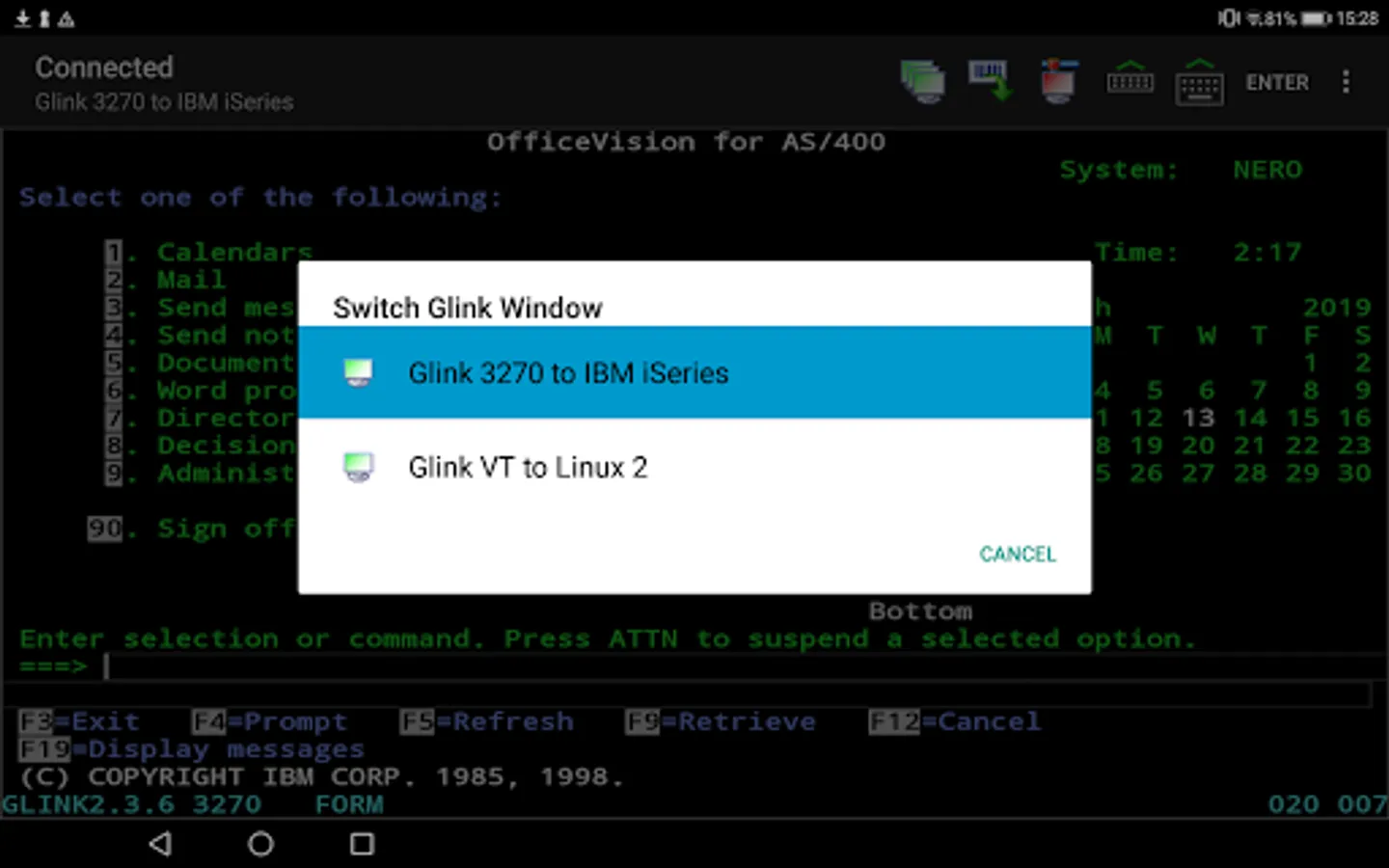The image size is (1389, 868).
Task: Tap the download notification icon in status bar
Action: [x=21, y=18]
